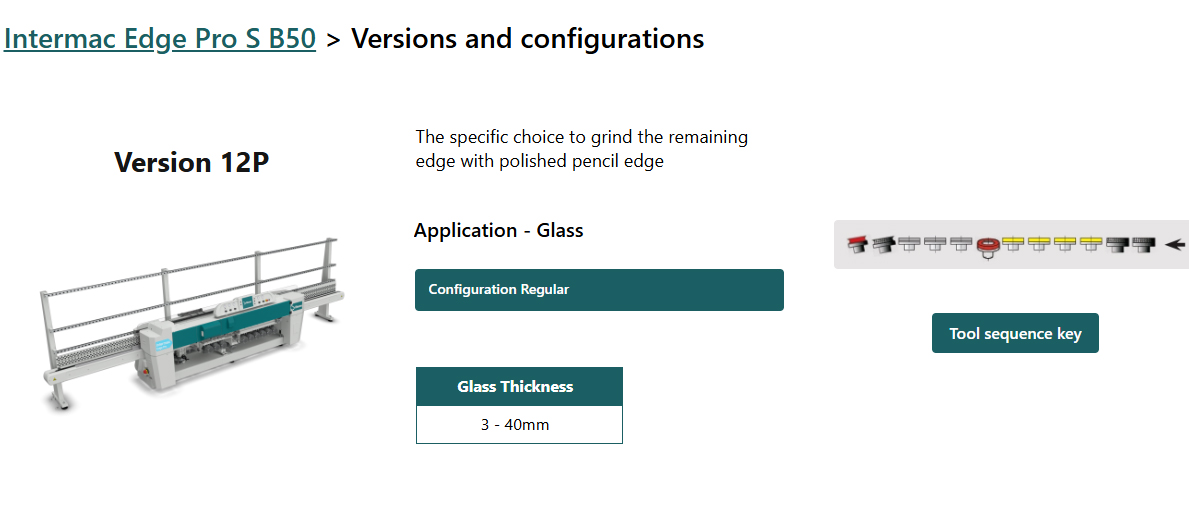Image resolution: width=1189 pixels, height=505 pixels.
Task: Click the edging machine product image
Action: tap(190, 320)
